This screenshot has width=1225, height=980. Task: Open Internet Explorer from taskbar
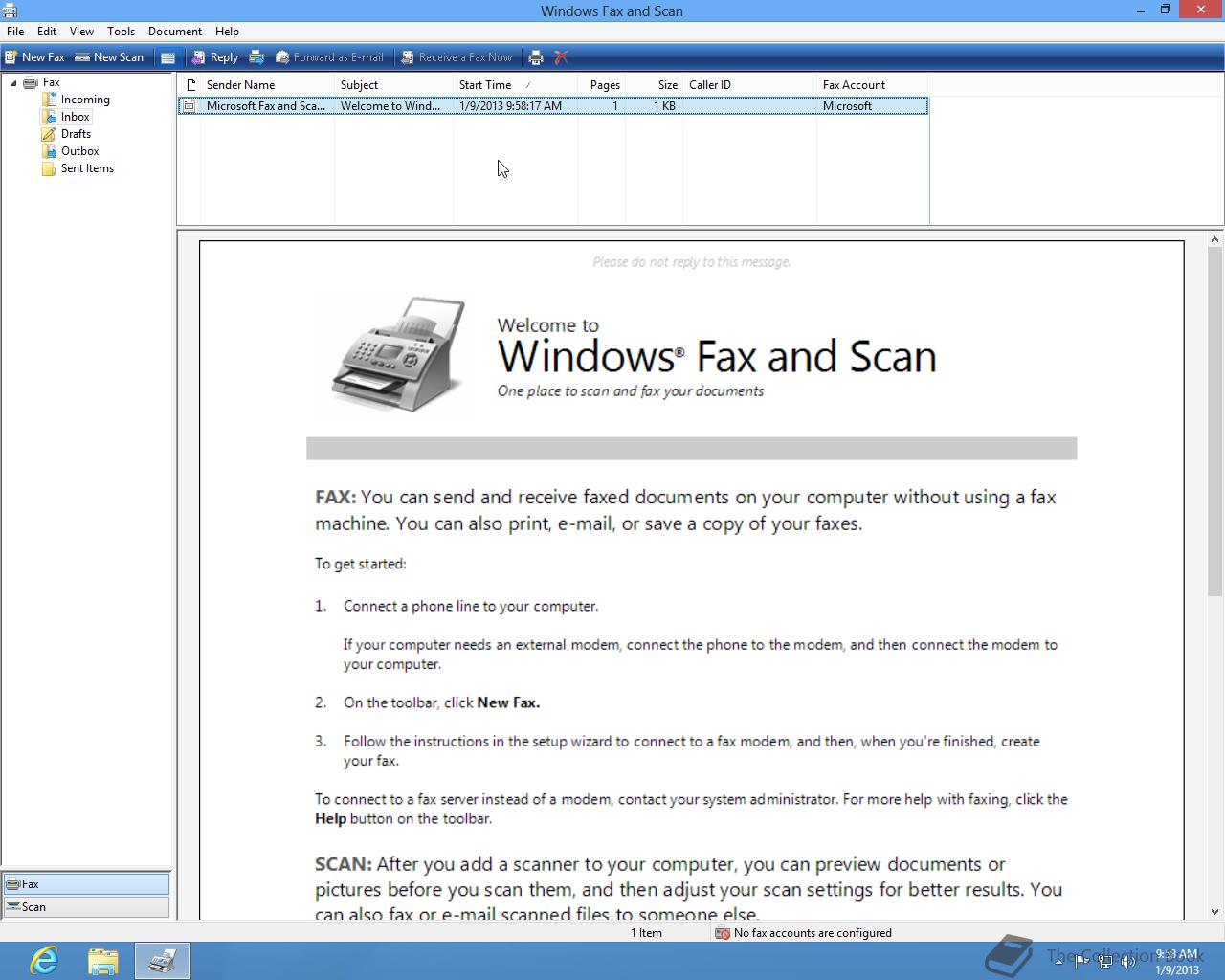(x=44, y=961)
